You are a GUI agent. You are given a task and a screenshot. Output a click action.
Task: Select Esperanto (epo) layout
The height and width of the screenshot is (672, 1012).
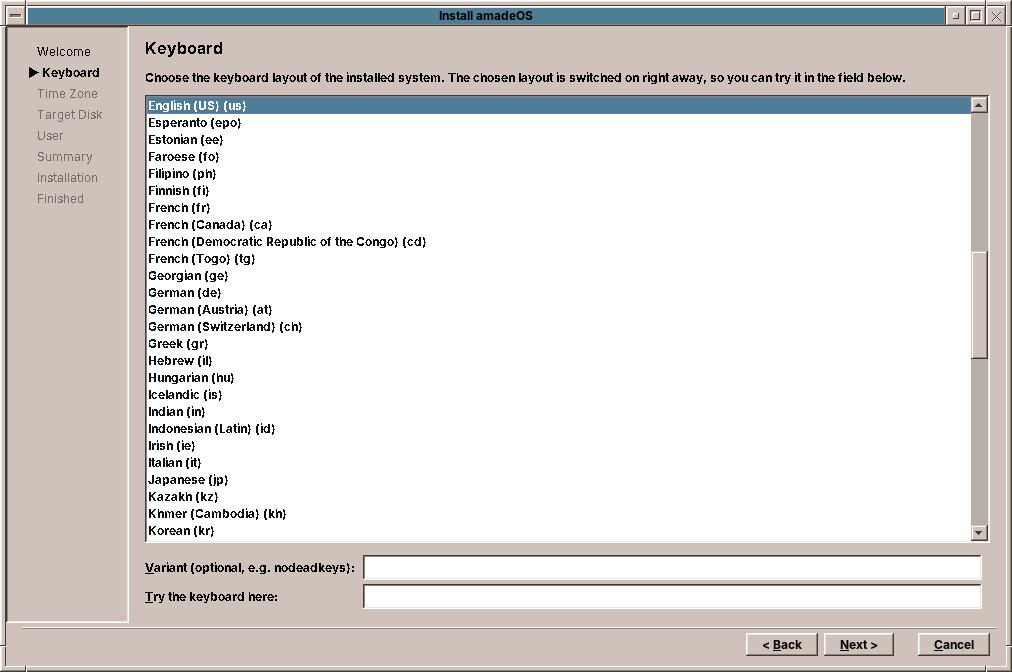coord(558,123)
